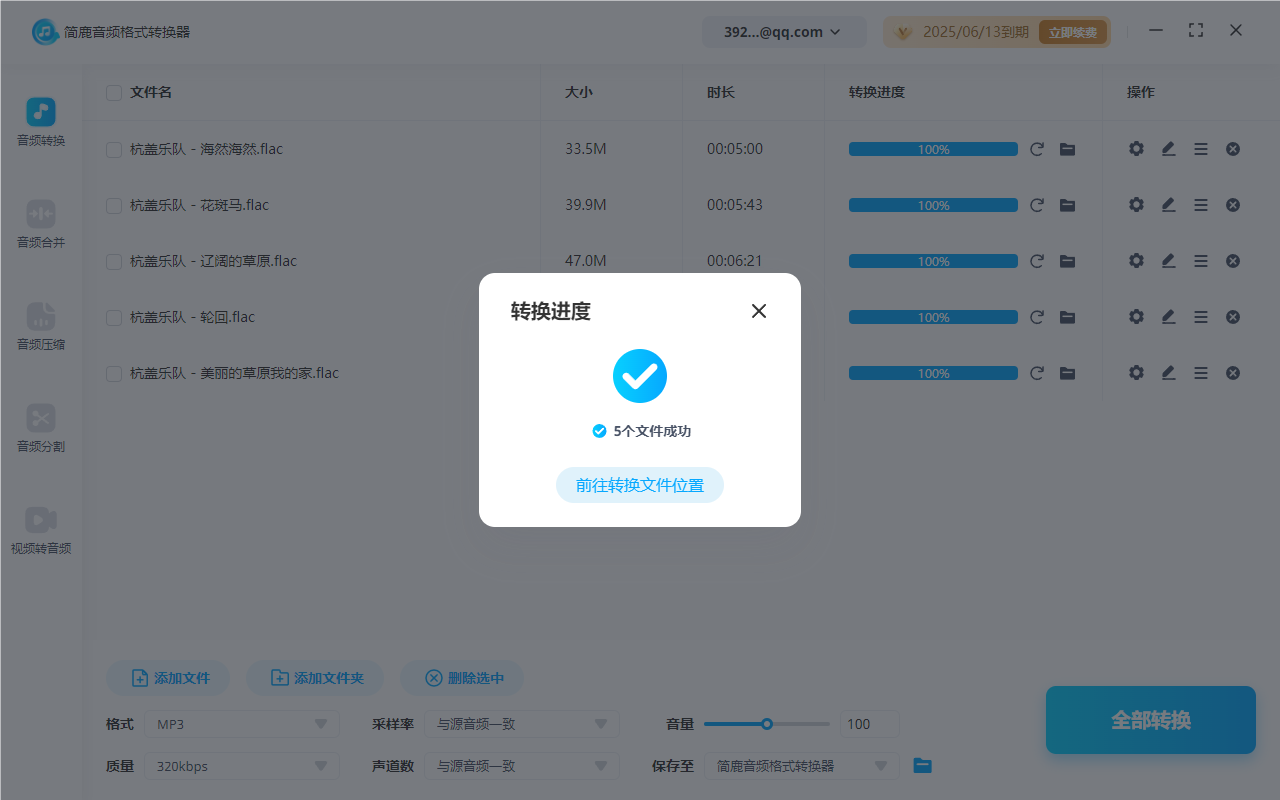Expand the 质量 320kbps dropdown
Image resolution: width=1280 pixels, height=800 pixels.
tap(241, 765)
